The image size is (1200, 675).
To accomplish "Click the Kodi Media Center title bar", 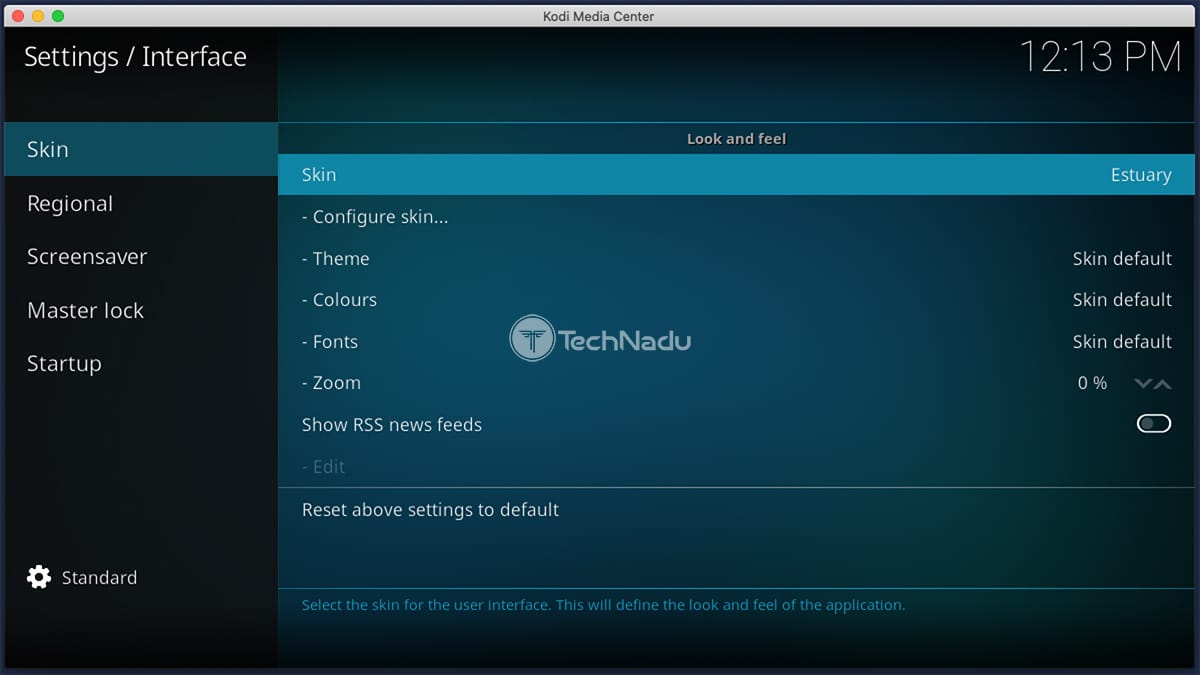I will point(600,16).
